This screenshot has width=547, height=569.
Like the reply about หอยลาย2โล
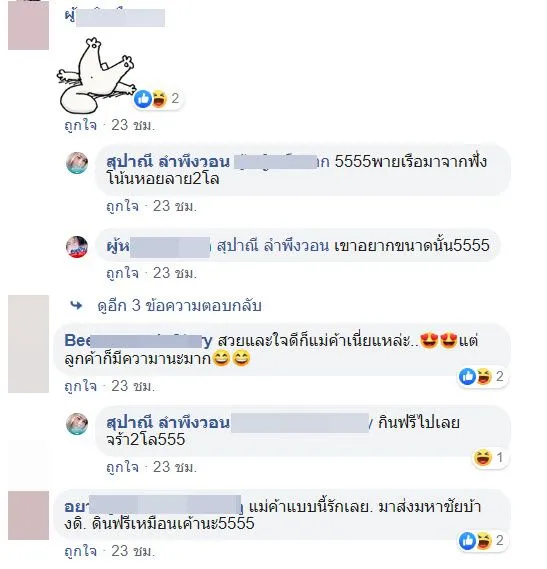pyautogui.click(x=122, y=206)
